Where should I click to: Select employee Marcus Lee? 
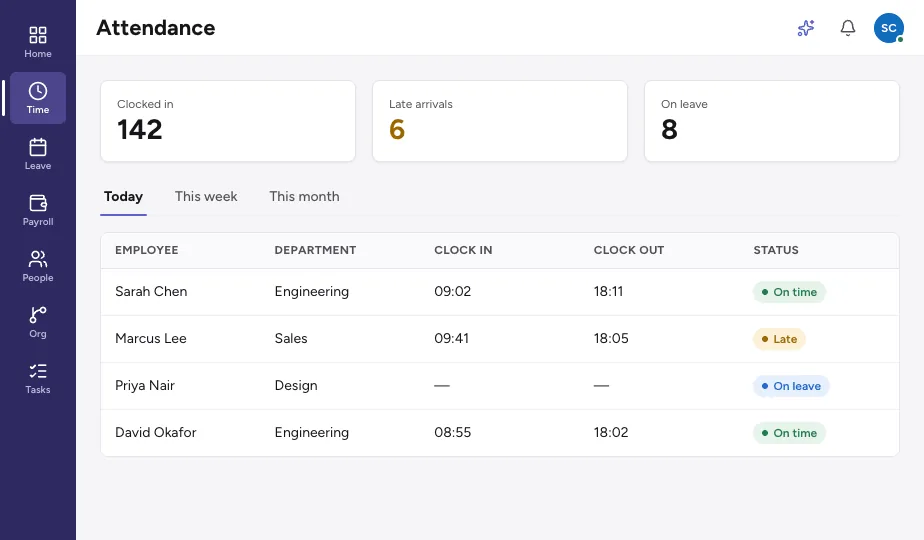click(151, 338)
